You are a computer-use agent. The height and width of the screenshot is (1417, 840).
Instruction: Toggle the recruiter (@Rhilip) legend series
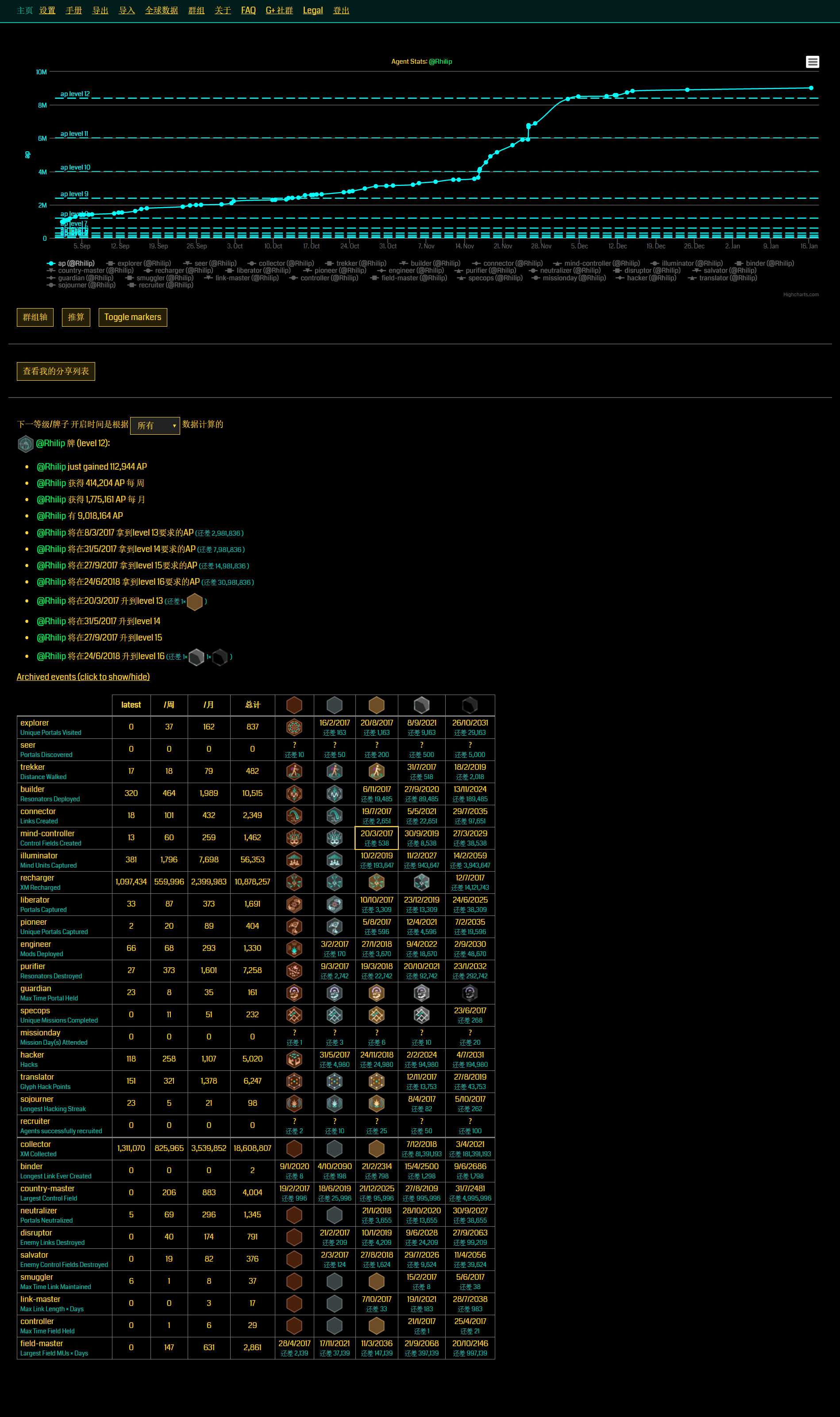tap(160, 285)
